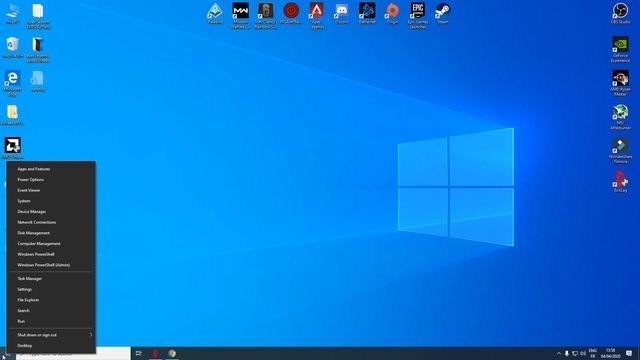Open the Discord desktop shortcut
The height and width of the screenshot is (360, 640).
point(342,13)
